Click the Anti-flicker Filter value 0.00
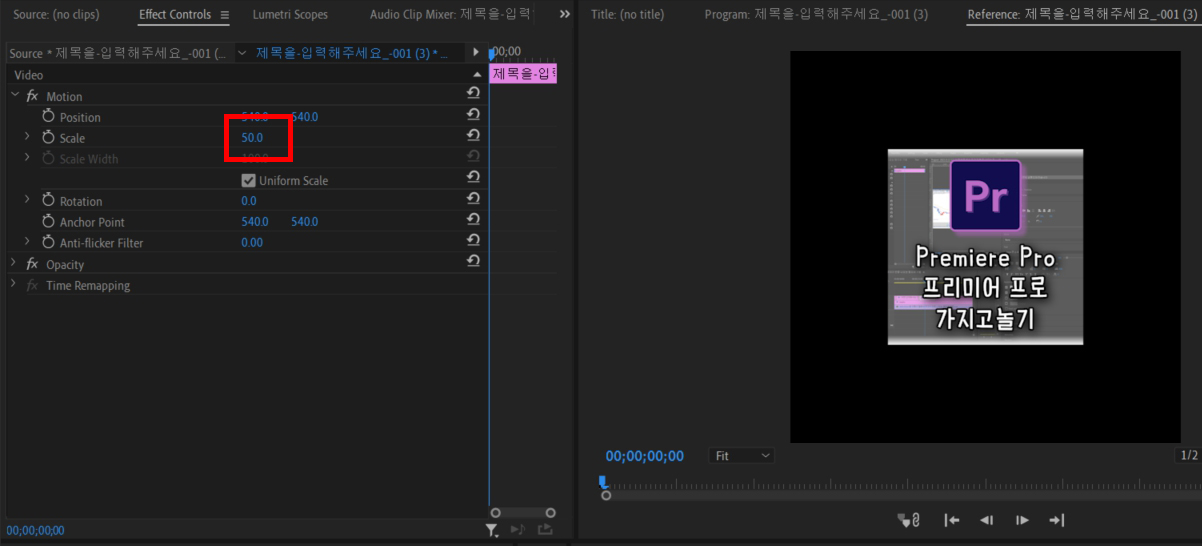Image resolution: width=1202 pixels, height=546 pixels. (x=252, y=243)
